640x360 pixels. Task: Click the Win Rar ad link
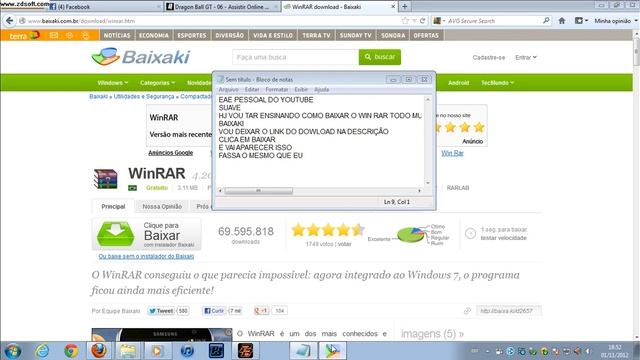point(452,153)
